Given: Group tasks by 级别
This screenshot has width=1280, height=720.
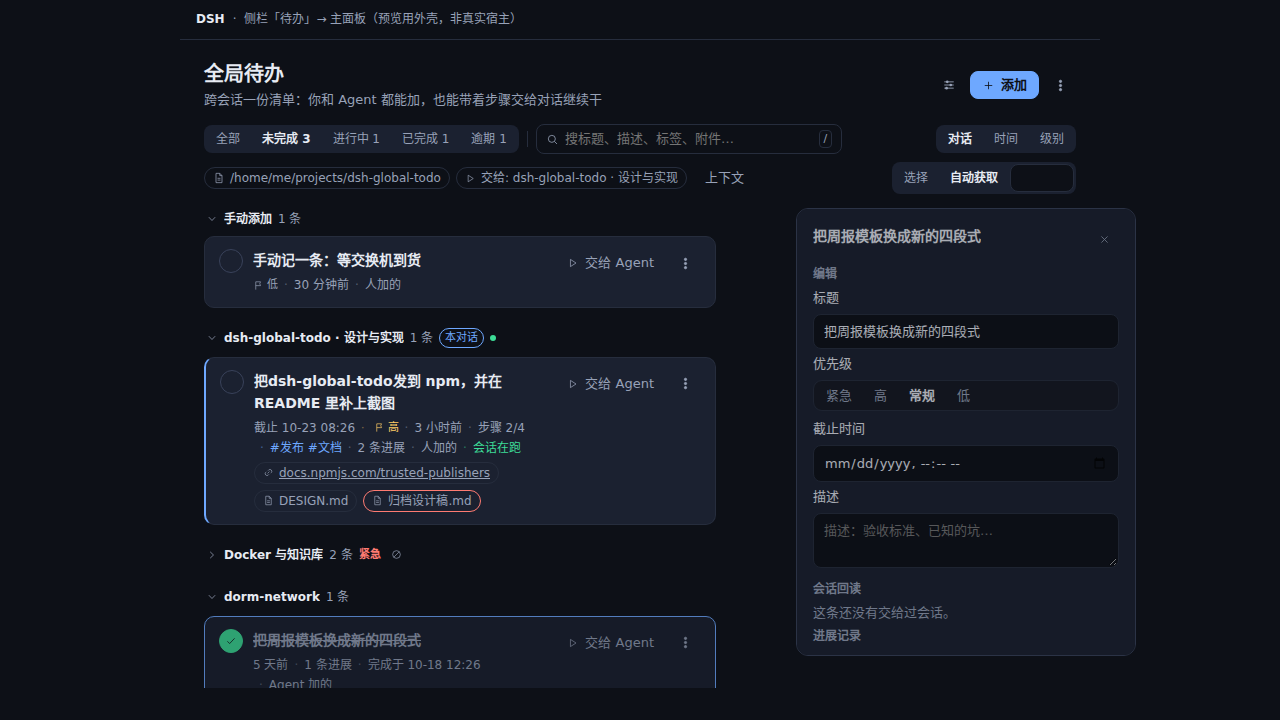Looking at the screenshot, I should (x=1052, y=139).
